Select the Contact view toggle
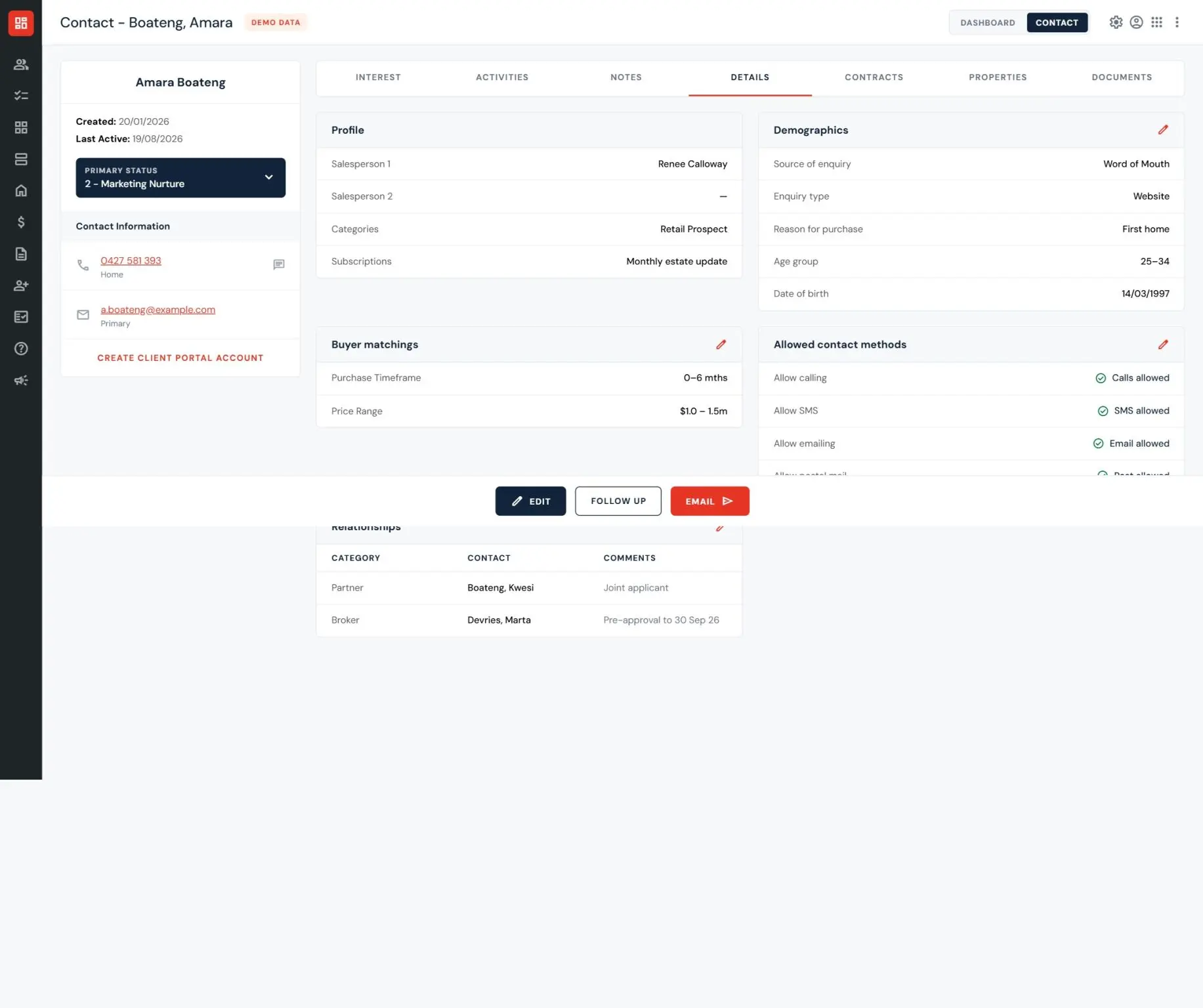Viewport: 1203px width, 1008px height. pos(1057,23)
